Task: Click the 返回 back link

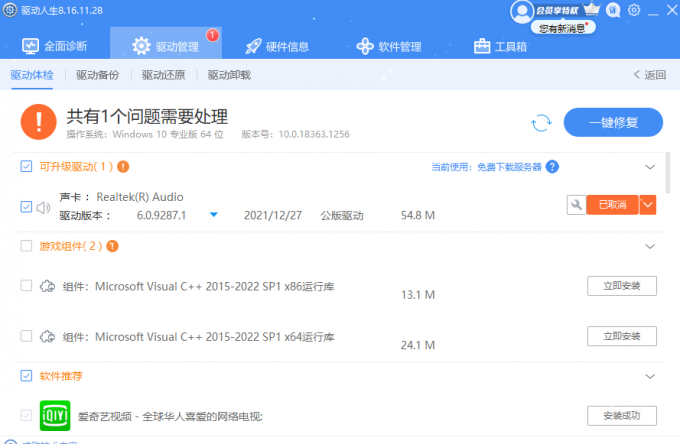Action: click(x=650, y=75)
